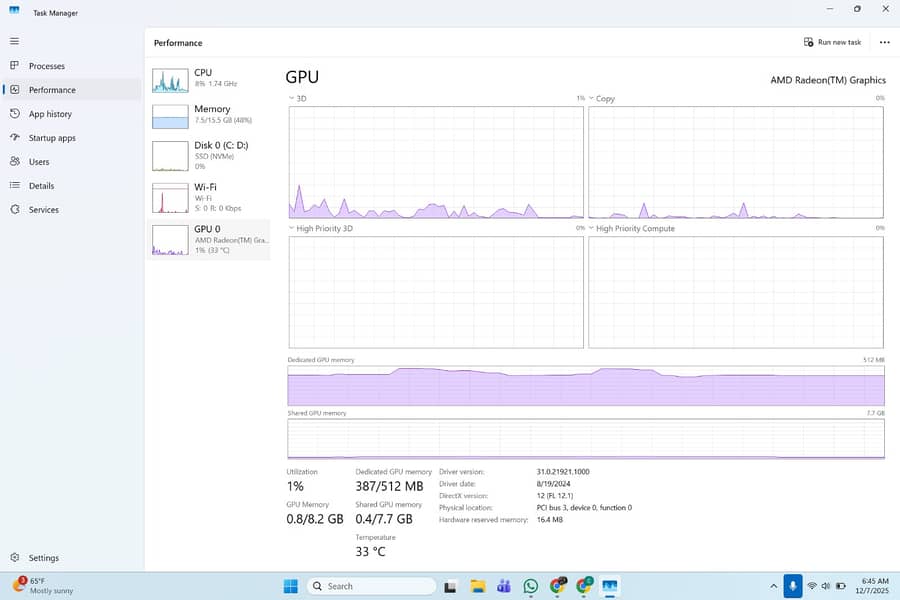Image resolution: width=900 pixels, height=600 pixels.
Task: Open WhatsApp from the taskbar
Action: pos(530,586)
